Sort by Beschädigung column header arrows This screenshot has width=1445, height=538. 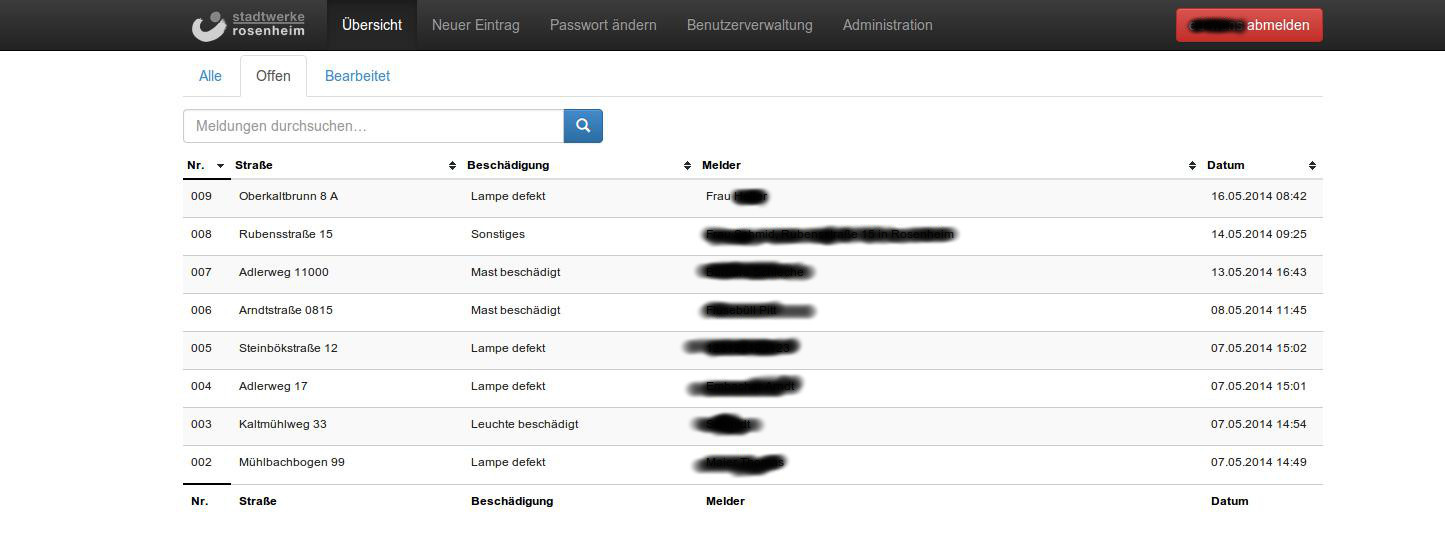[x=687, y=166]
